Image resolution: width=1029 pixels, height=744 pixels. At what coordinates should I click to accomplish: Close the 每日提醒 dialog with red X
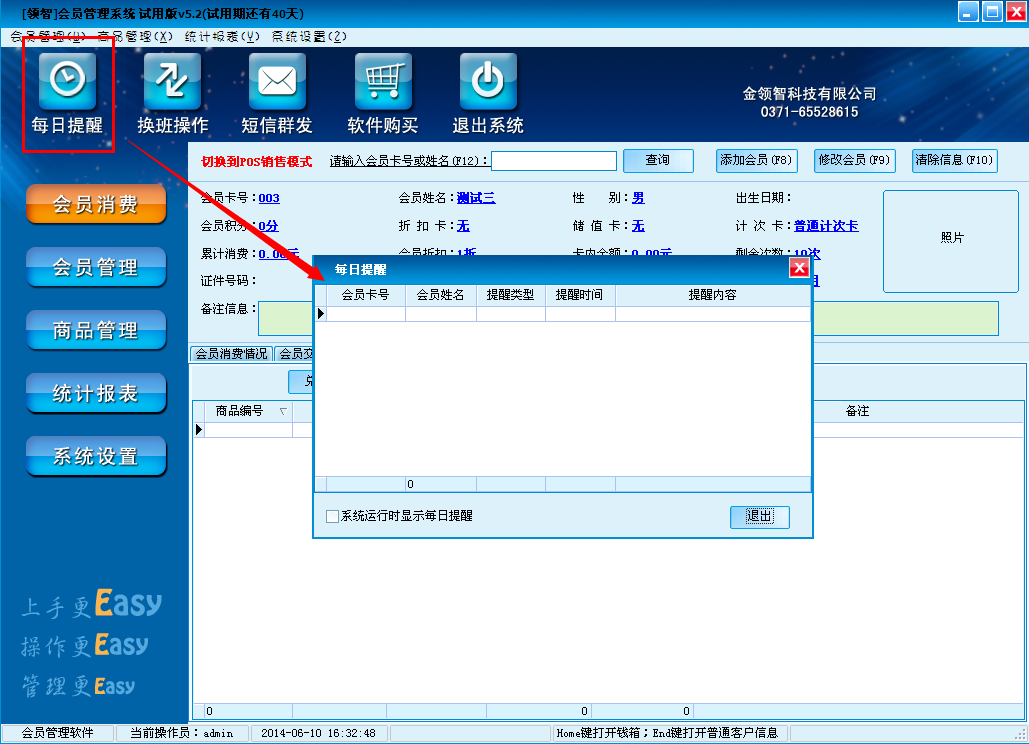[799, 268]
